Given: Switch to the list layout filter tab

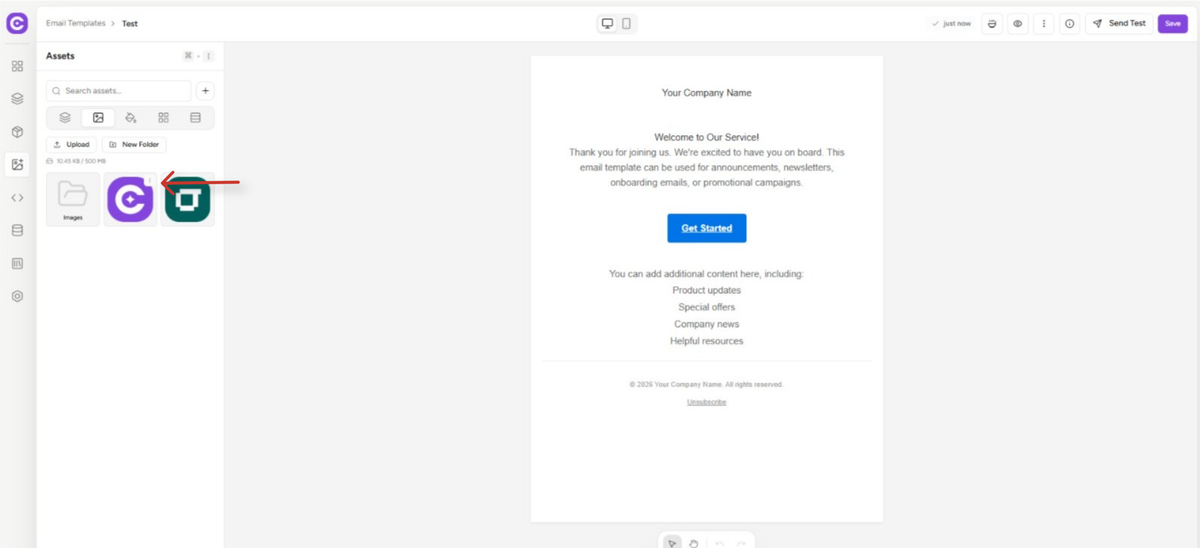Looking at the screenshot, I should click(x=195, y=118).
